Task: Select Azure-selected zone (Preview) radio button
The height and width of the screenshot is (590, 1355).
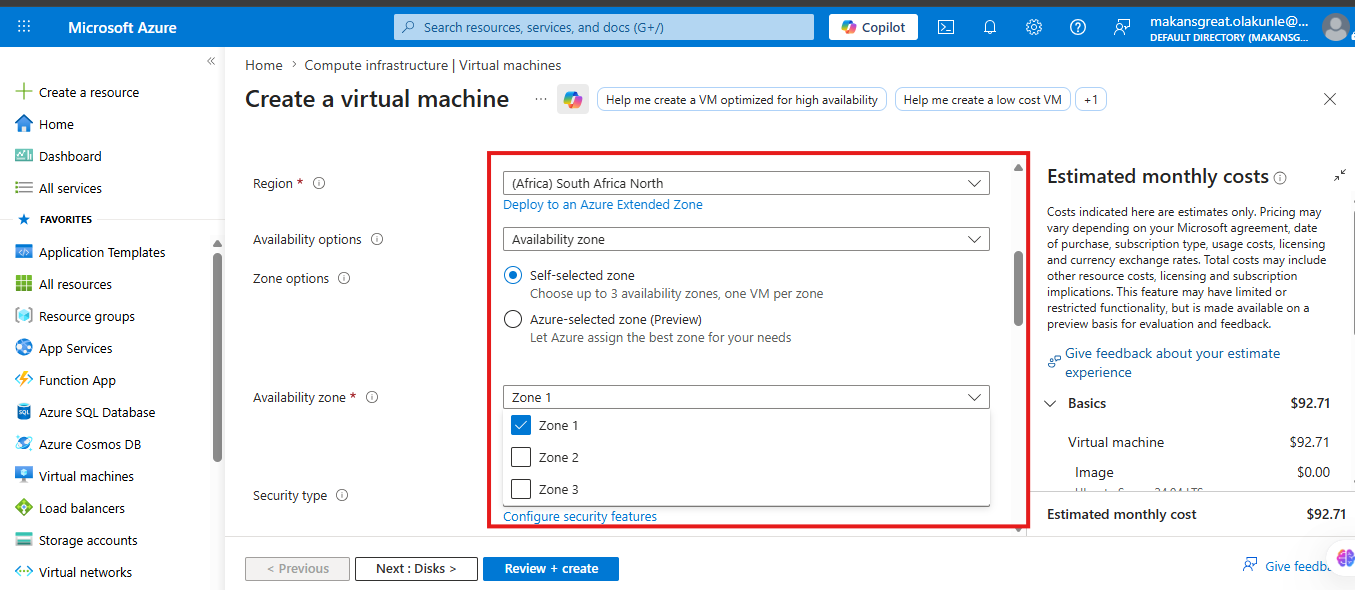Action: pos(513,319)
